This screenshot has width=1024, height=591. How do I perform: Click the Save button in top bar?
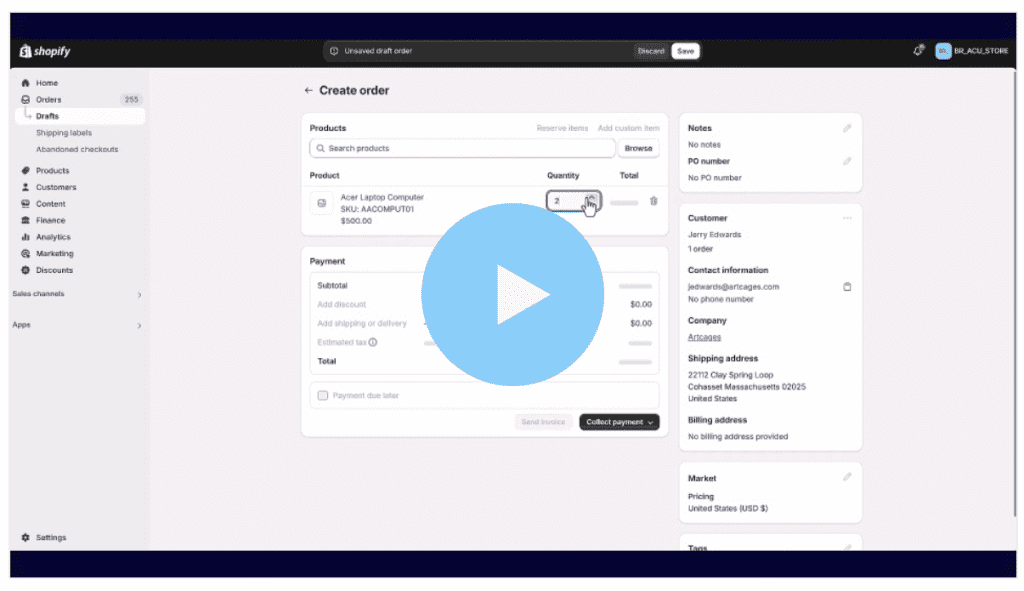(685, 51)
